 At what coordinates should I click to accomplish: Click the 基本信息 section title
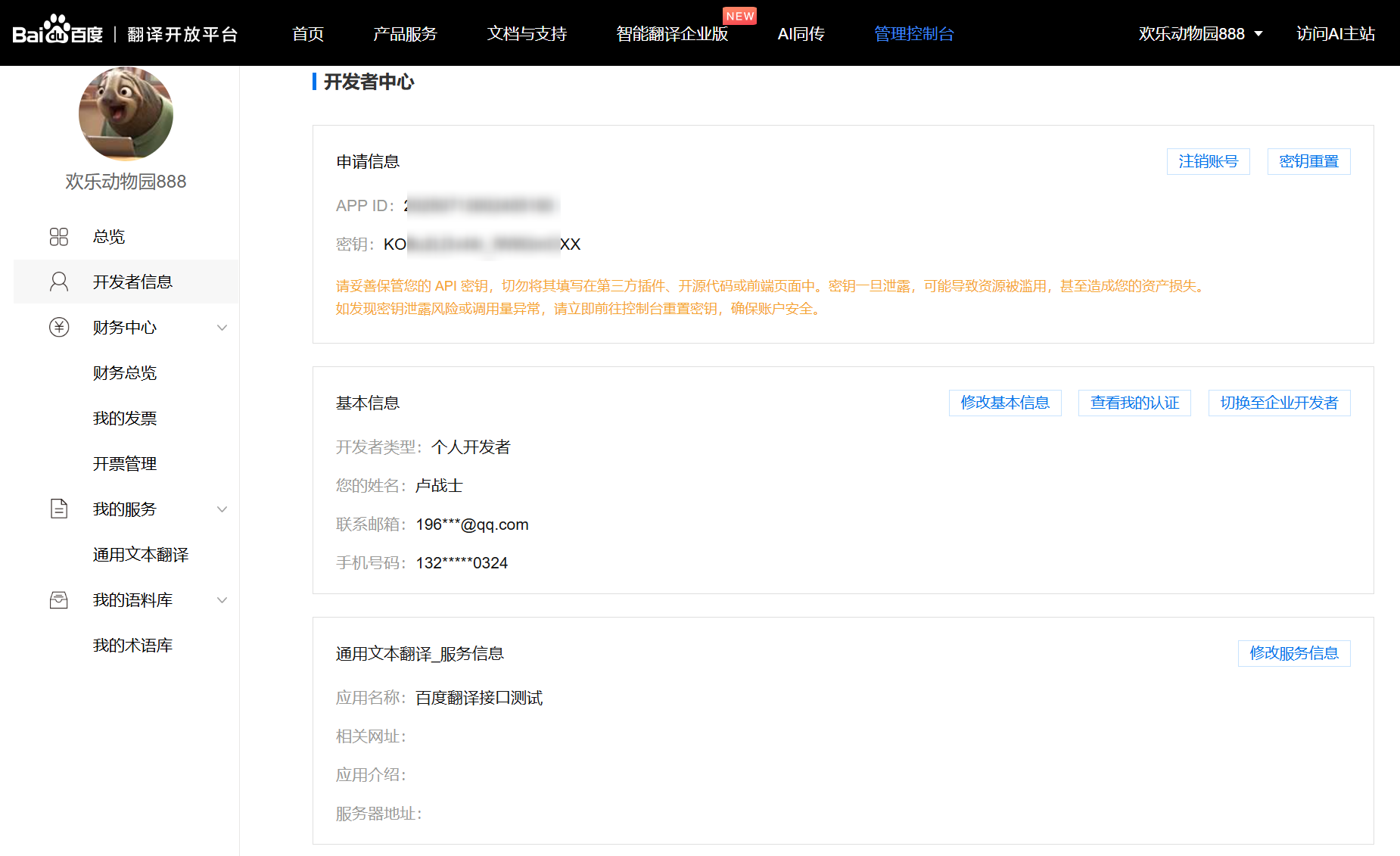tap(368, 403)
